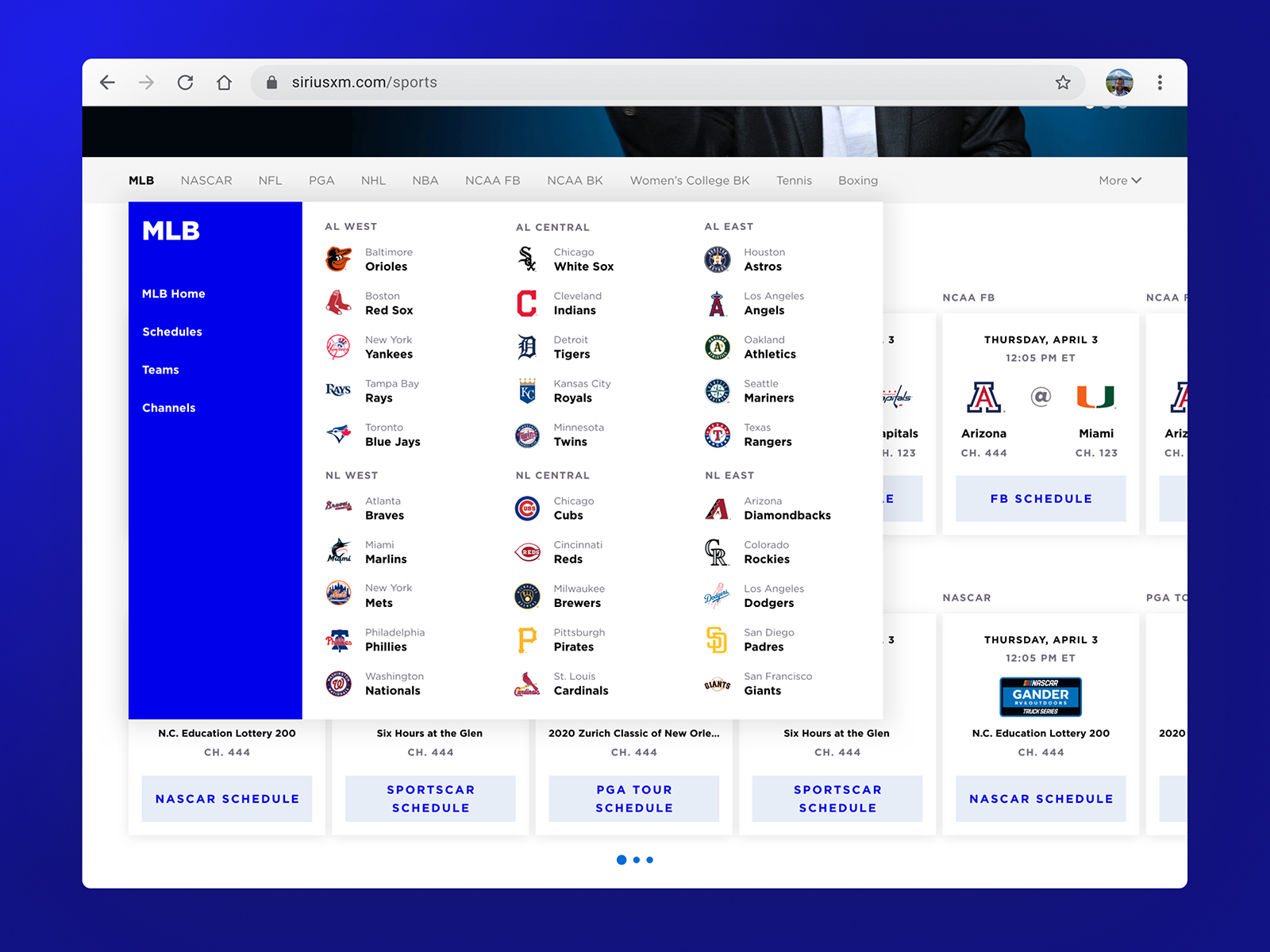1270x952 pixels.
Task: Click the Washington Nationals team link
Action: [x=375, y=684]
